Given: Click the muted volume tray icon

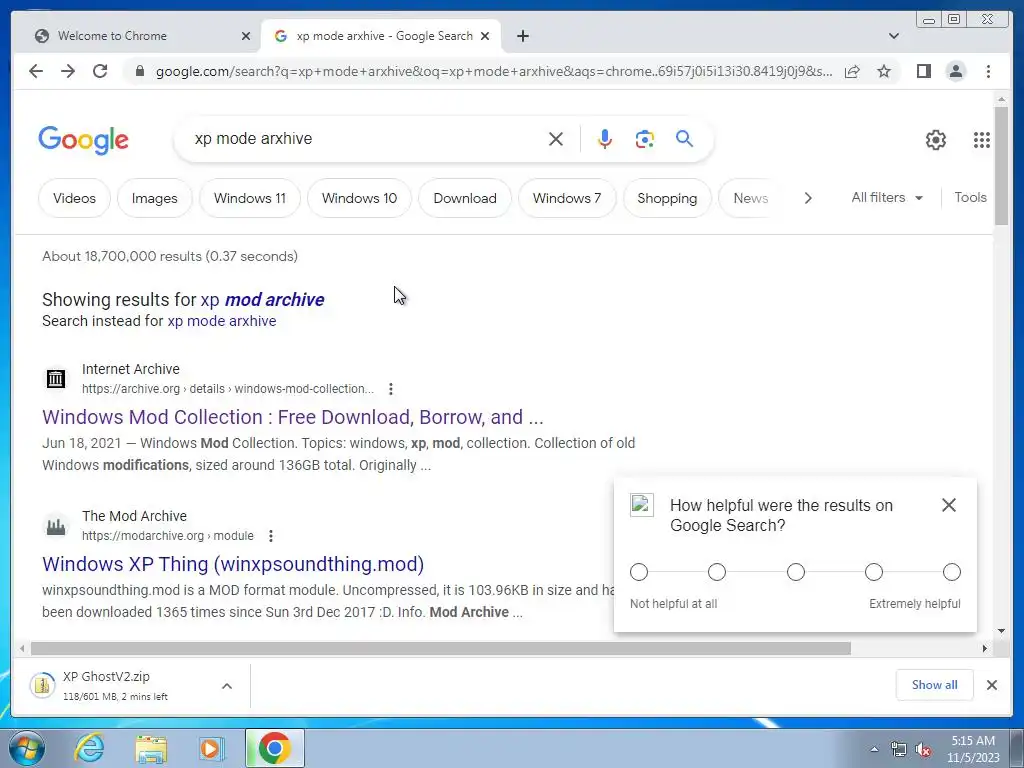Looking at the screenshot, I should click(923, 750).
